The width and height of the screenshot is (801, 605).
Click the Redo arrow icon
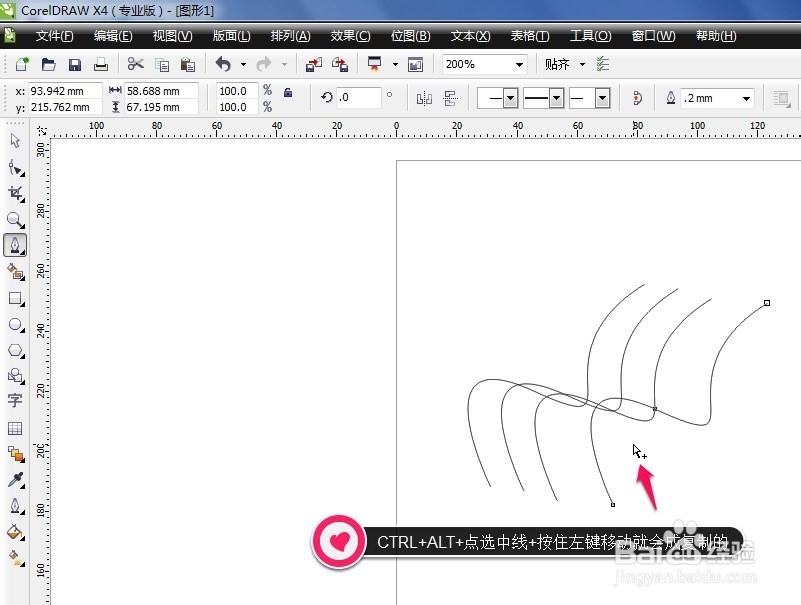click(264, 64)
